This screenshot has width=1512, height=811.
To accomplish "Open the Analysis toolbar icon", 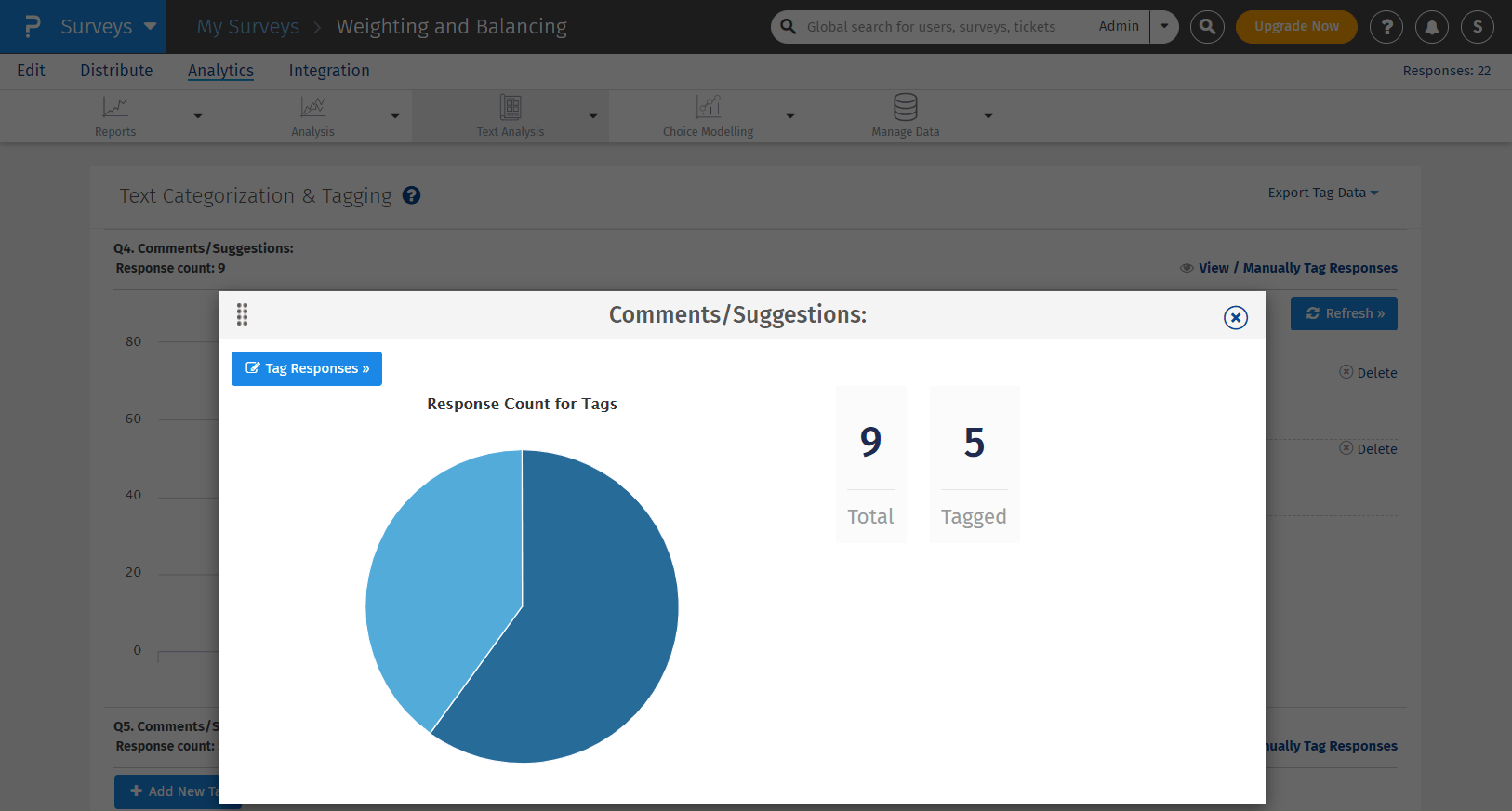I will click(x=312, y=107).
